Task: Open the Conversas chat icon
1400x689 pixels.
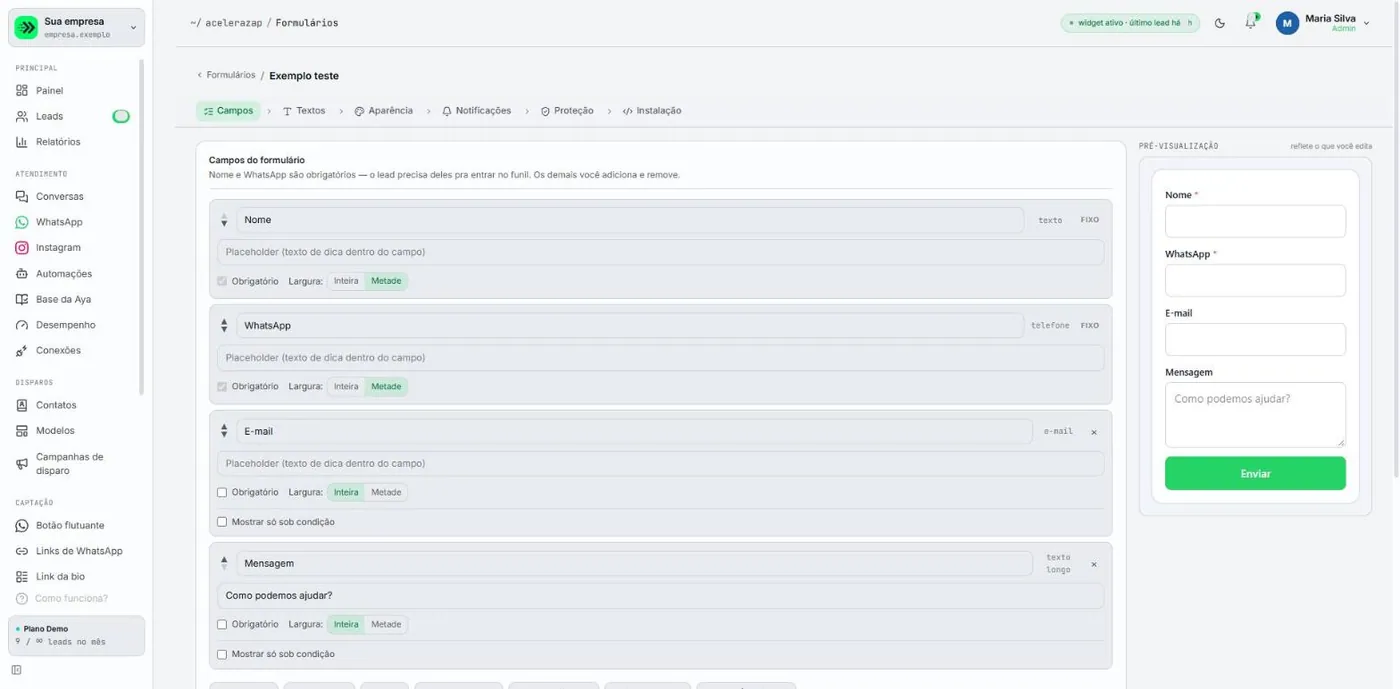Action: (22, 197)
